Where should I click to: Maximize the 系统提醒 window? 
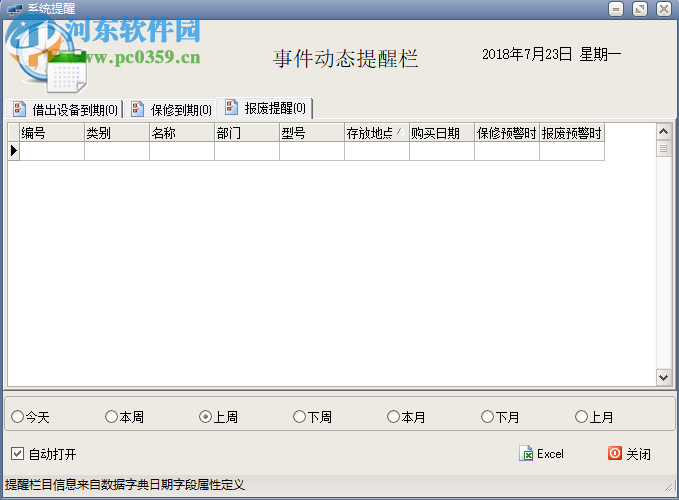pyautogui.click(x=640, y=9)
